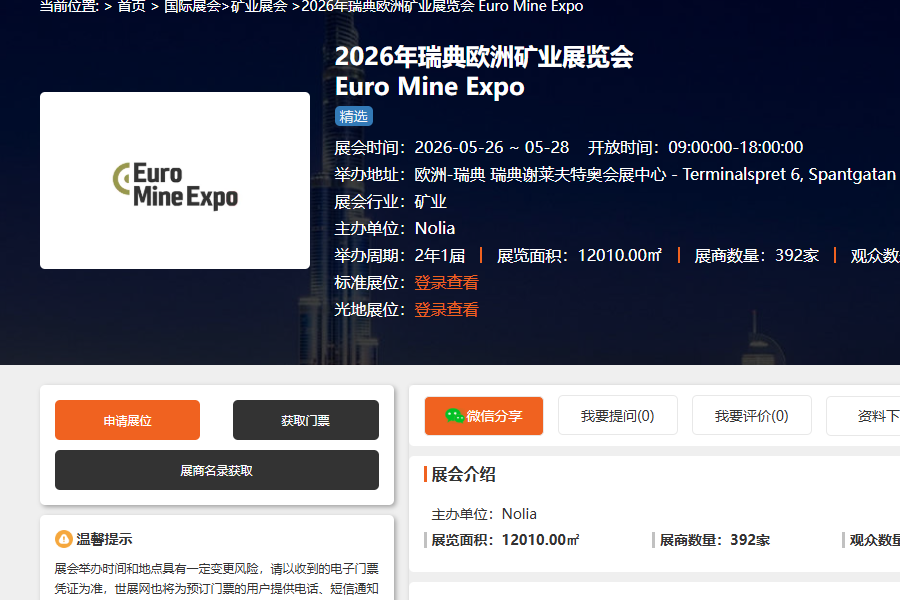Screen dimensions: 900x600
Task: Click the Euro Mine Expo breadcrumb title
Action: point(442,6)
